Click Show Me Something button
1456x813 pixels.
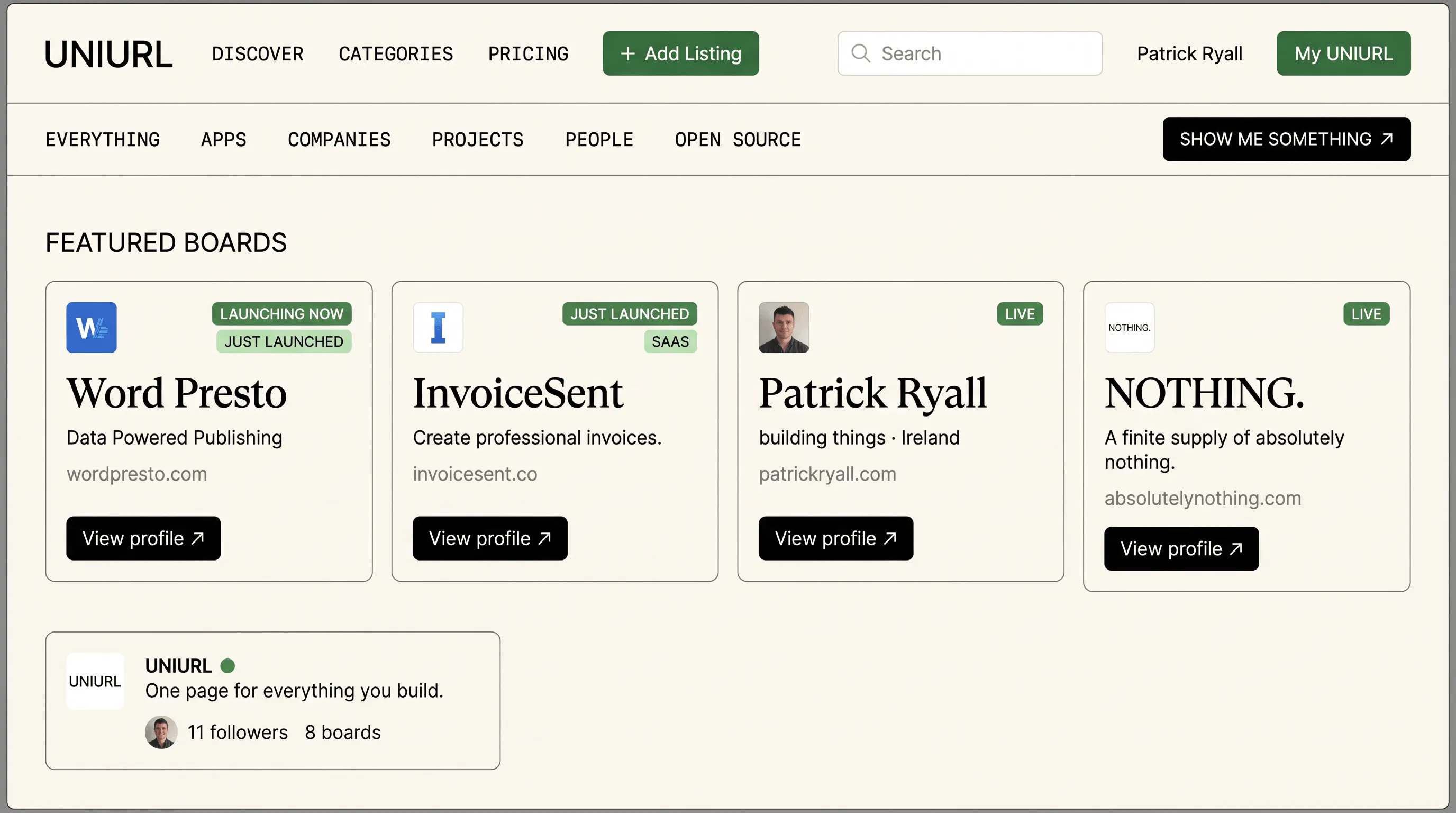[1287, 139]
